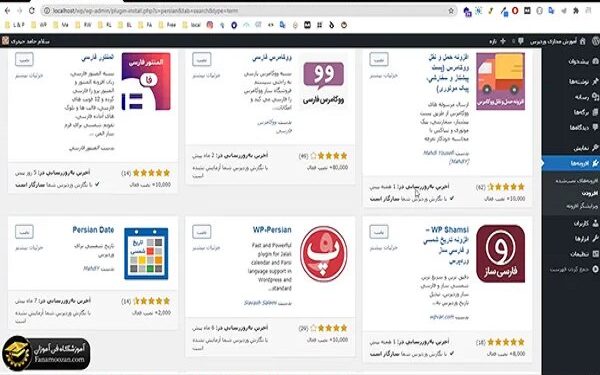Open the Plugin Editor submenu item
The height and width of the screenshot is (375, 600).
[x=582, y=206]
